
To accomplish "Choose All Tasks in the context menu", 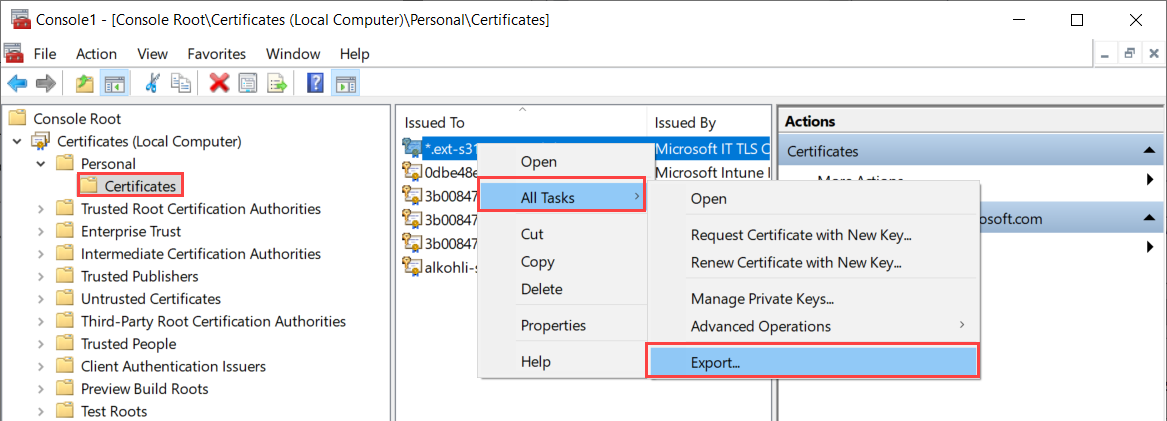I will point(560,197).
